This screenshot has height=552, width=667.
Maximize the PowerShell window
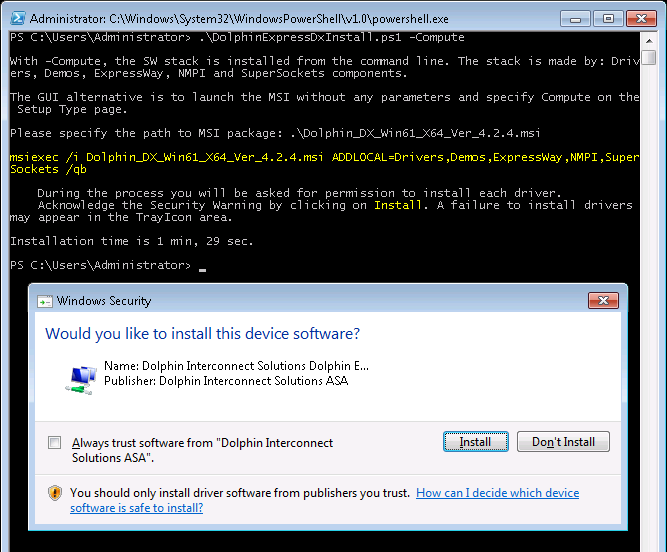pos(608,19)
